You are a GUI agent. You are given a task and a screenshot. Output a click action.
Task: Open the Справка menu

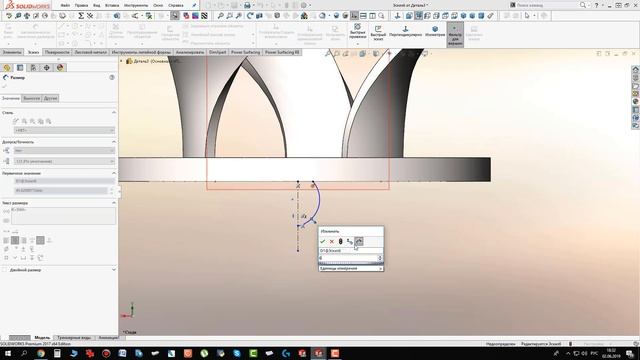click(176, 5)
